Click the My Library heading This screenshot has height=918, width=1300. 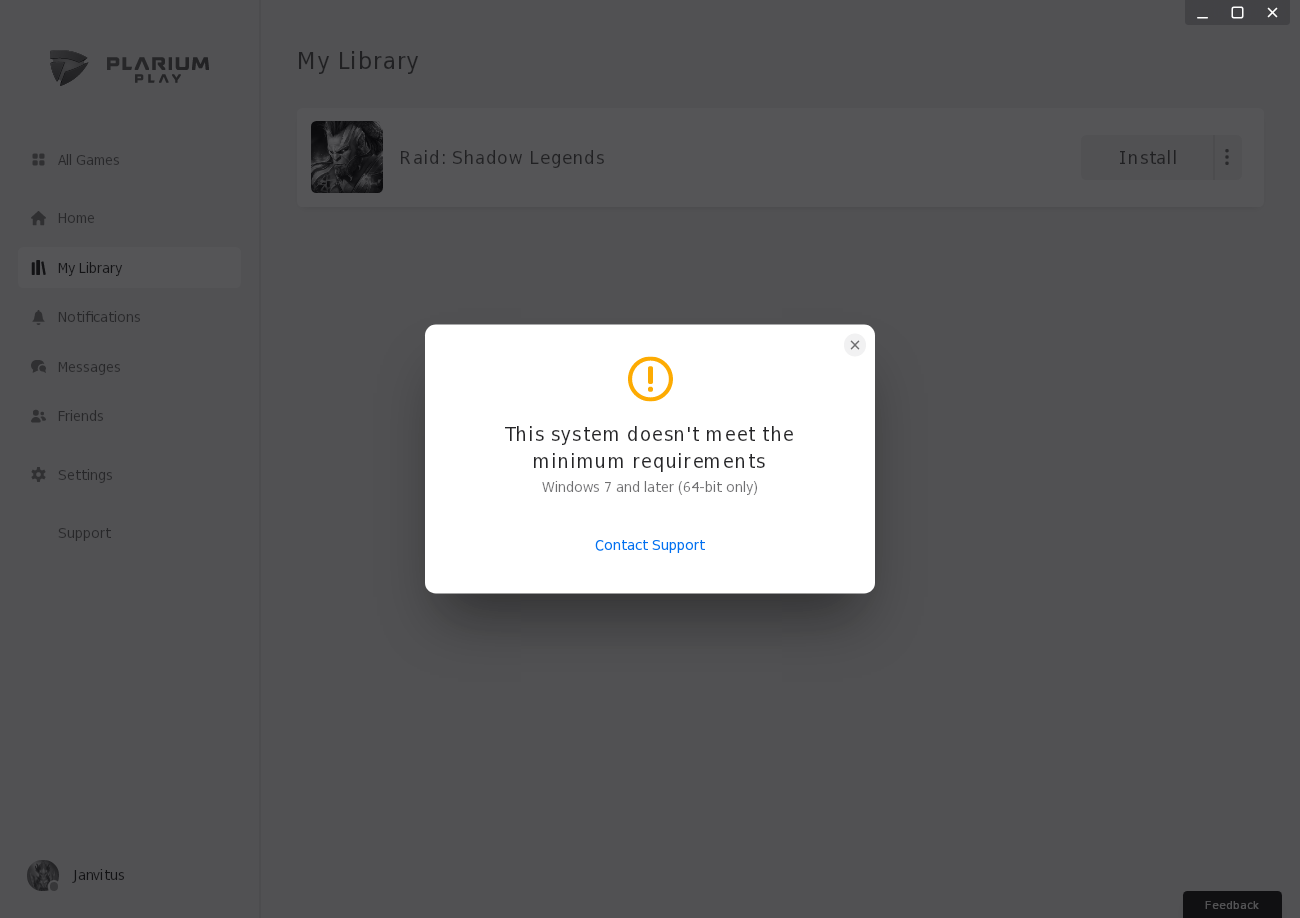click(x=358, y=61)
